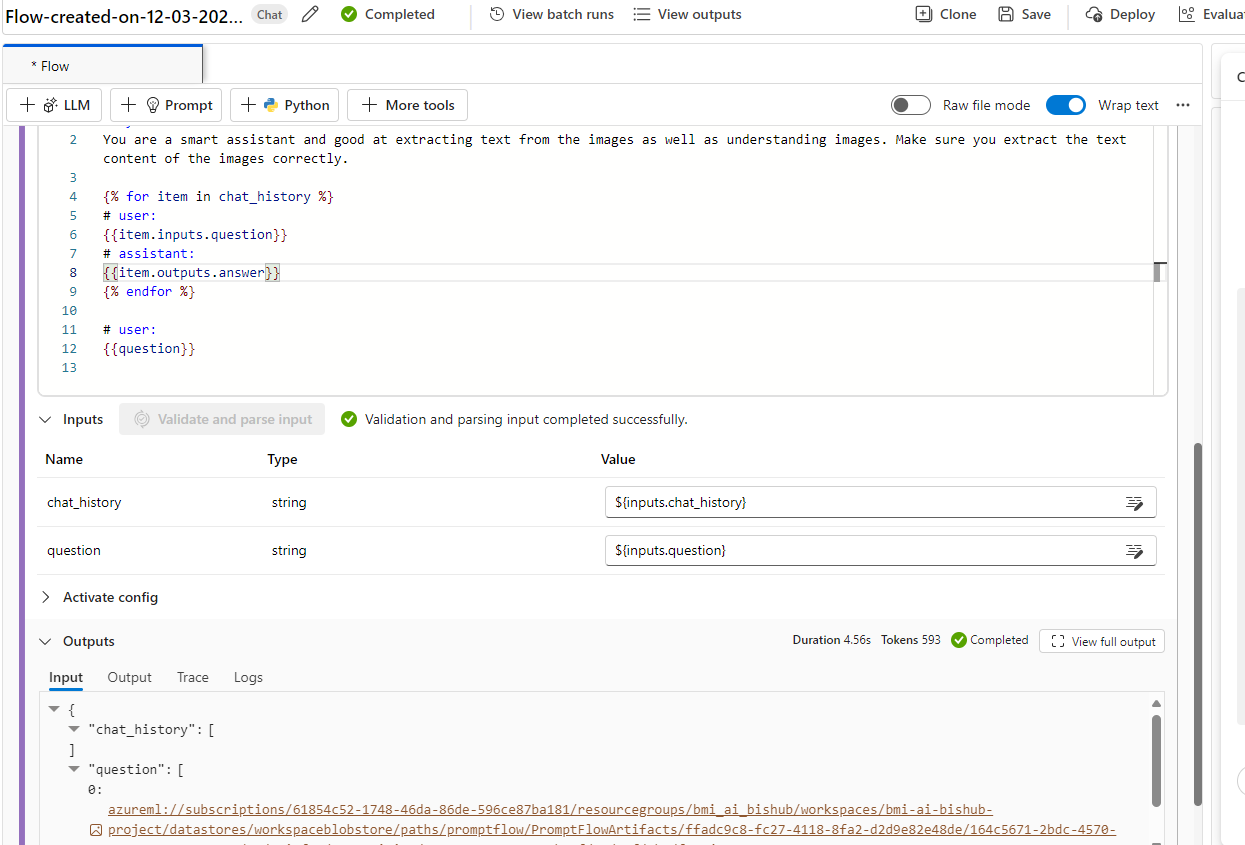1245x845 pixels.
Task: Click the {{question}} code line
Action: 149,348
